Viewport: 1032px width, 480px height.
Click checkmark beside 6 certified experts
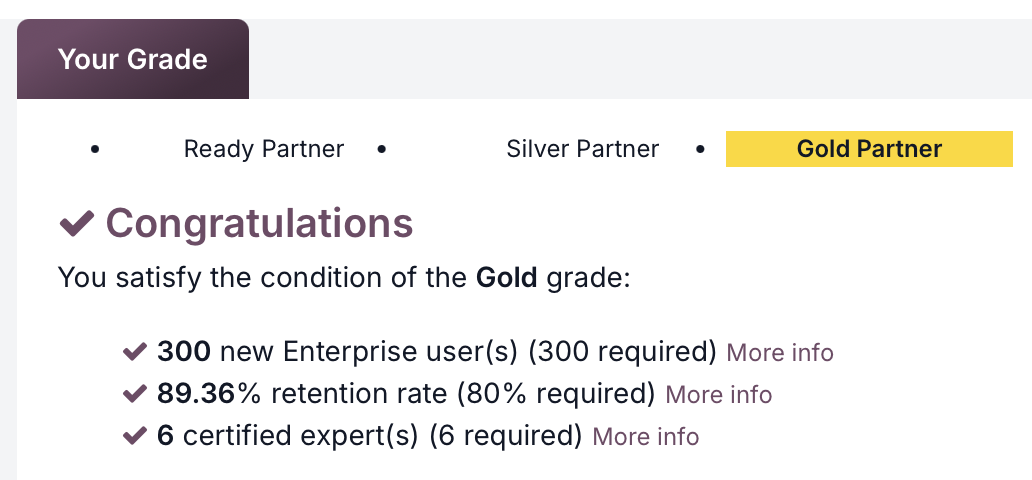click(x=134, y=436)
